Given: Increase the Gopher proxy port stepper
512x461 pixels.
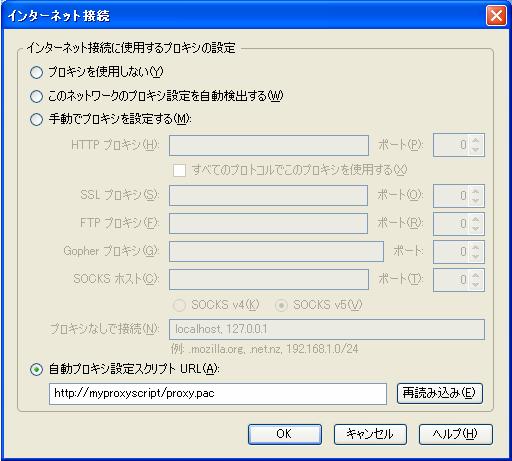Looking at the screenshot, I should 476,247.
